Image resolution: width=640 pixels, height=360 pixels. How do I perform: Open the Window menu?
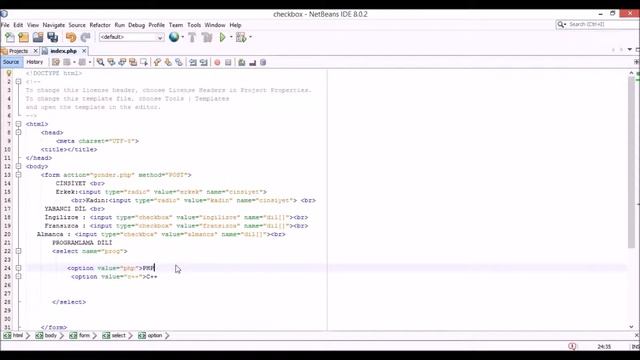(x=215, y=25)
